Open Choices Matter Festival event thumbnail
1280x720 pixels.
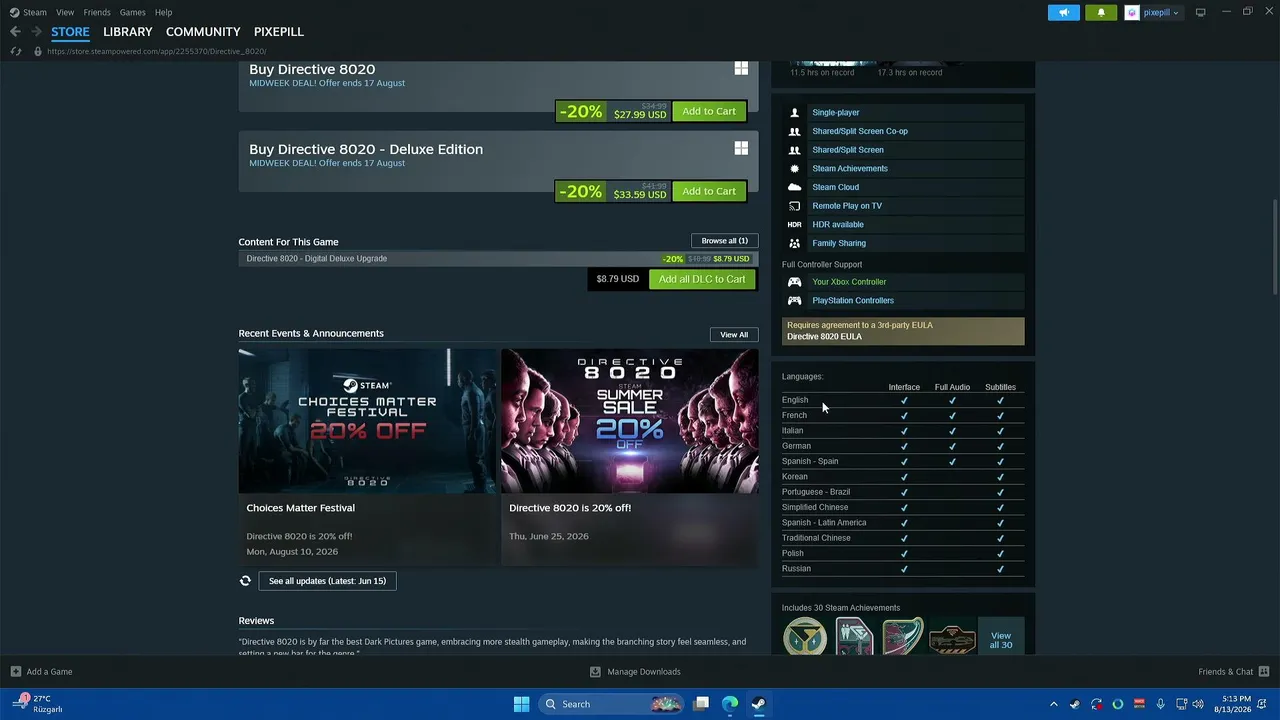click(367, 420)
